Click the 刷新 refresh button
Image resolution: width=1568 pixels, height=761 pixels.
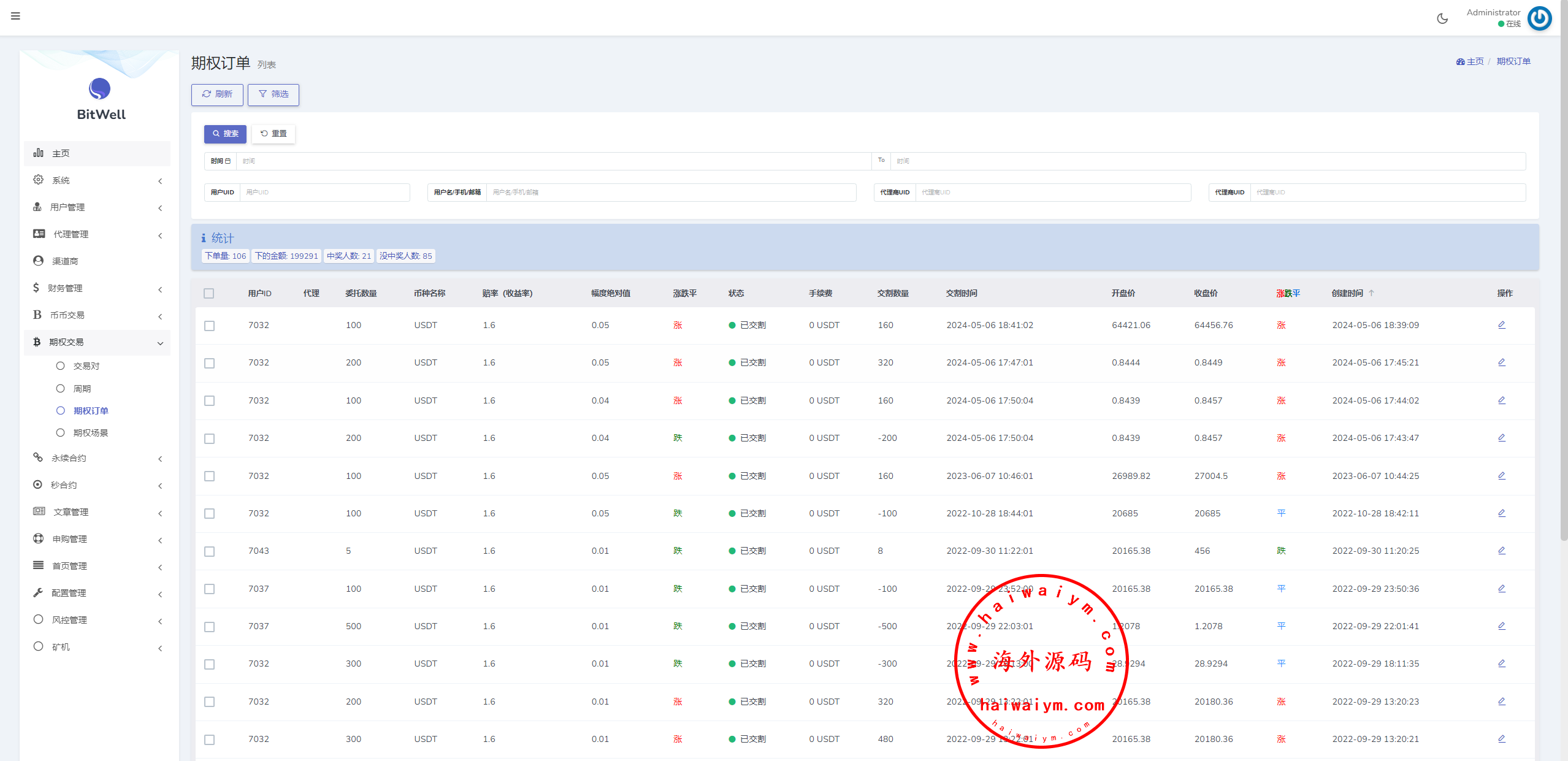217,94
